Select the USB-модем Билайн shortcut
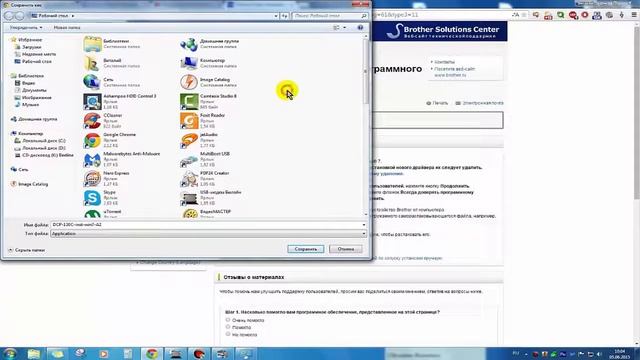This screenshot has height=360, width=640. tap(211, 198)
